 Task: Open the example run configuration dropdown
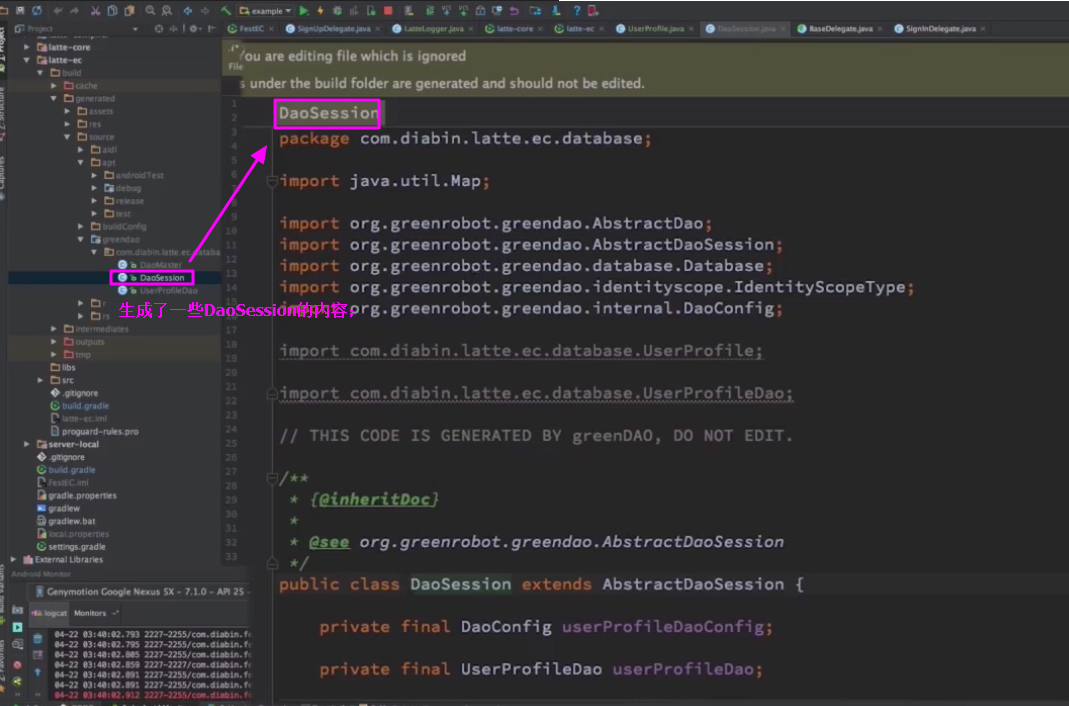pos(266,11)
